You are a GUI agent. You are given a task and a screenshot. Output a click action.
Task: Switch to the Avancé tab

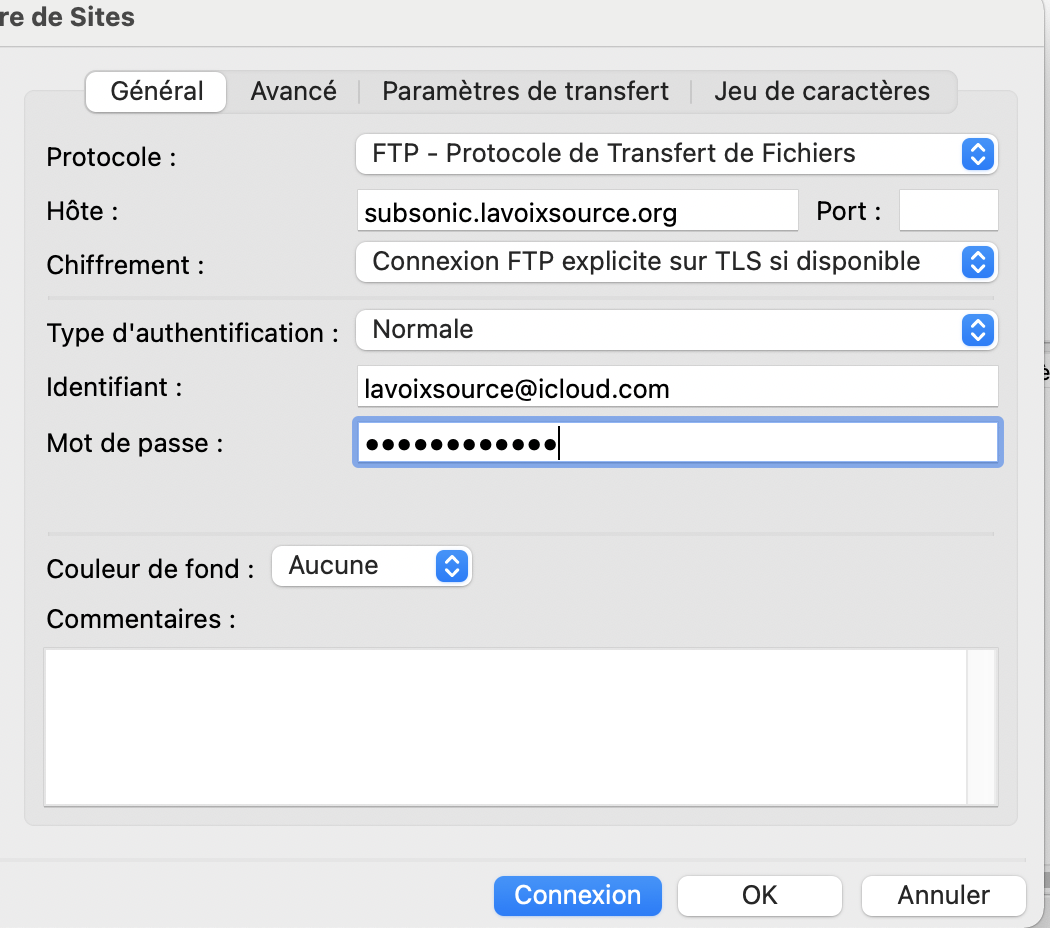pyautogui.click(x=293, y=91)
